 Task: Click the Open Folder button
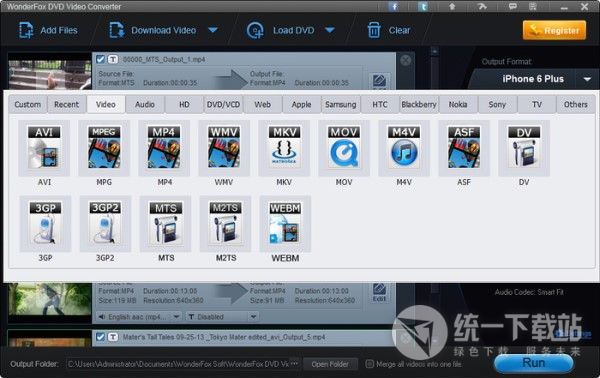(330, 364)
